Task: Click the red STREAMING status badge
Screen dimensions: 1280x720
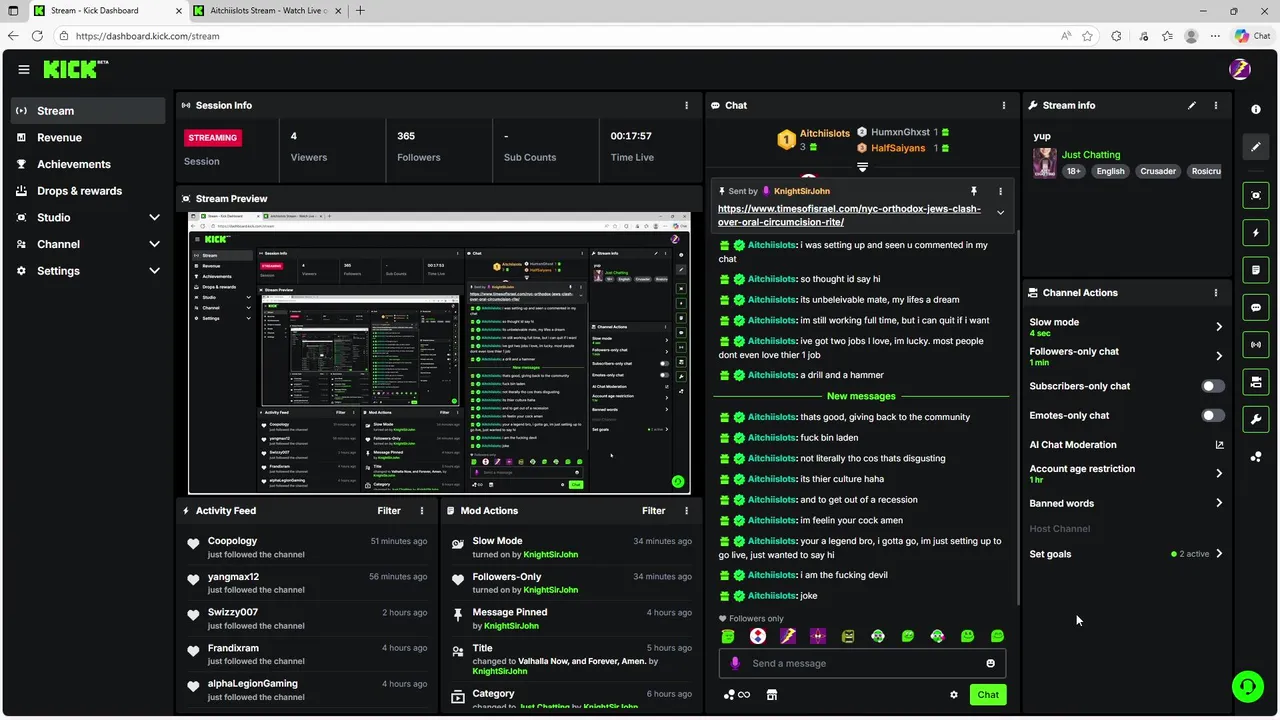Action: [x=213, y=138]
